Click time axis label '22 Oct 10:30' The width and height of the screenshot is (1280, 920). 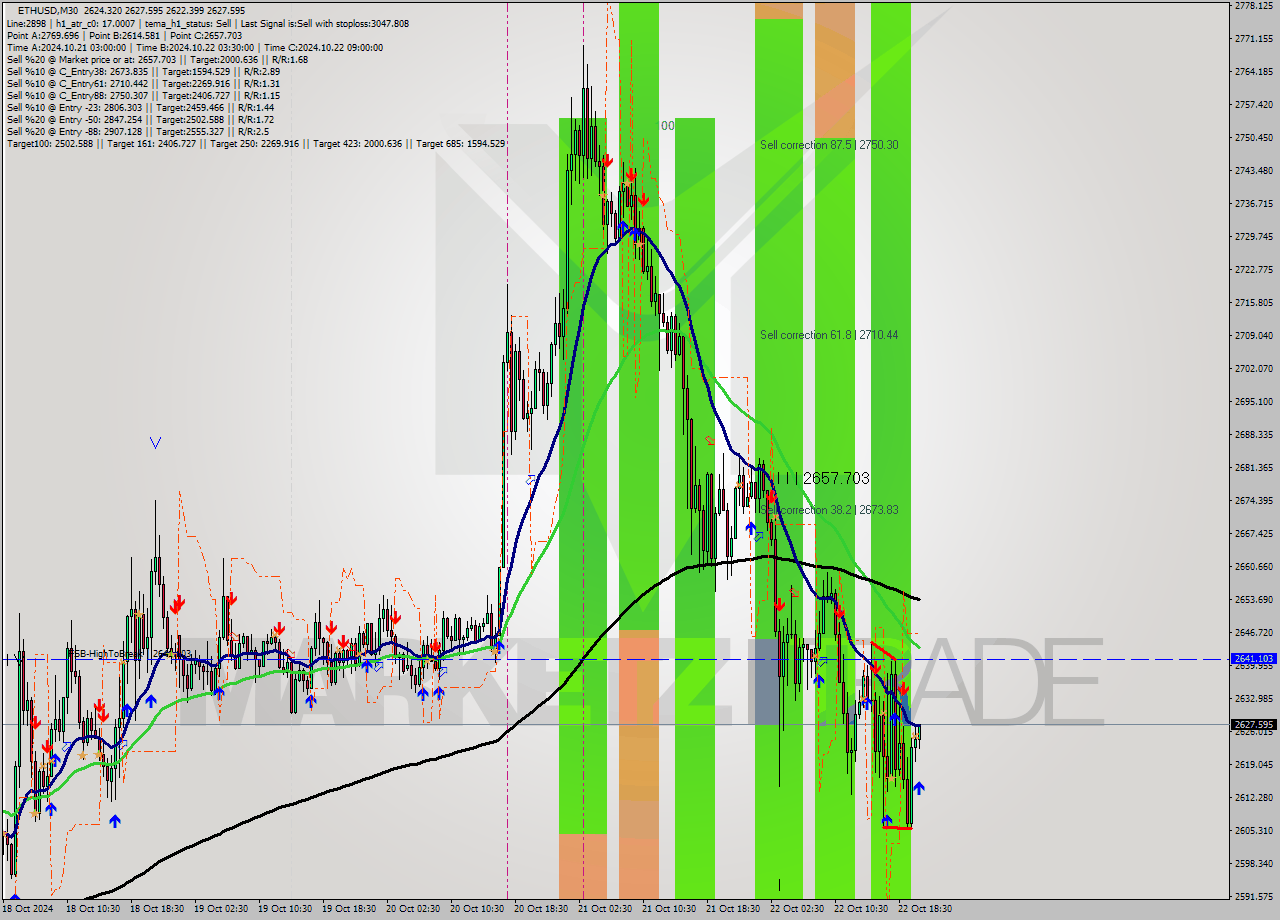coord(861,909)
